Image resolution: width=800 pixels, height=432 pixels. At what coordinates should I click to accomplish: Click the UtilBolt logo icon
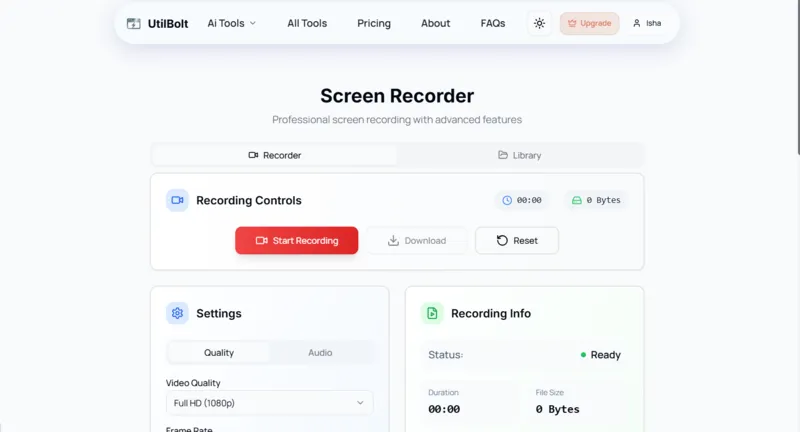(134, 23)
